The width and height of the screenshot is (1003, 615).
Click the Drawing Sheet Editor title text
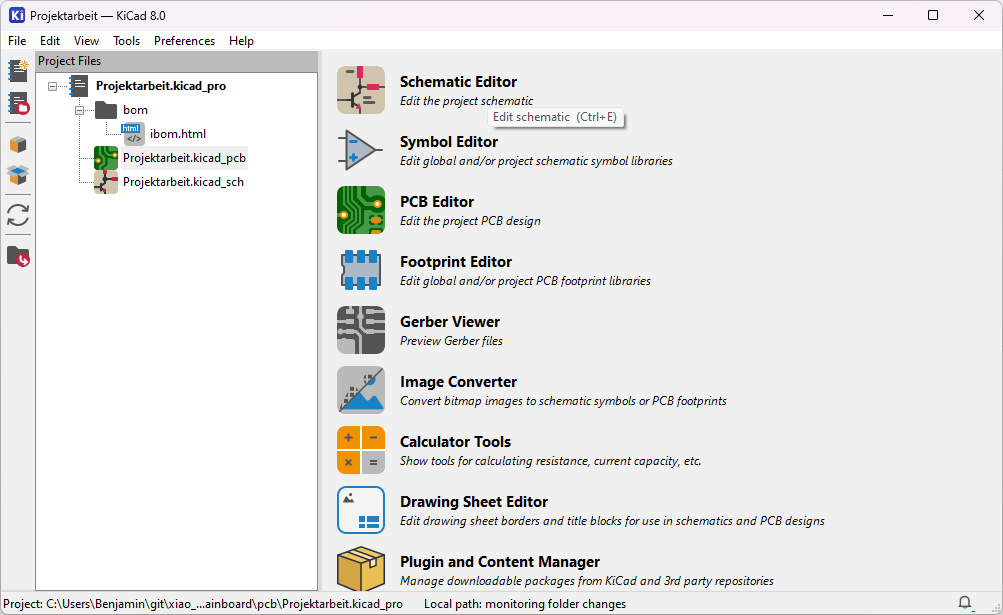coord(473,502)
